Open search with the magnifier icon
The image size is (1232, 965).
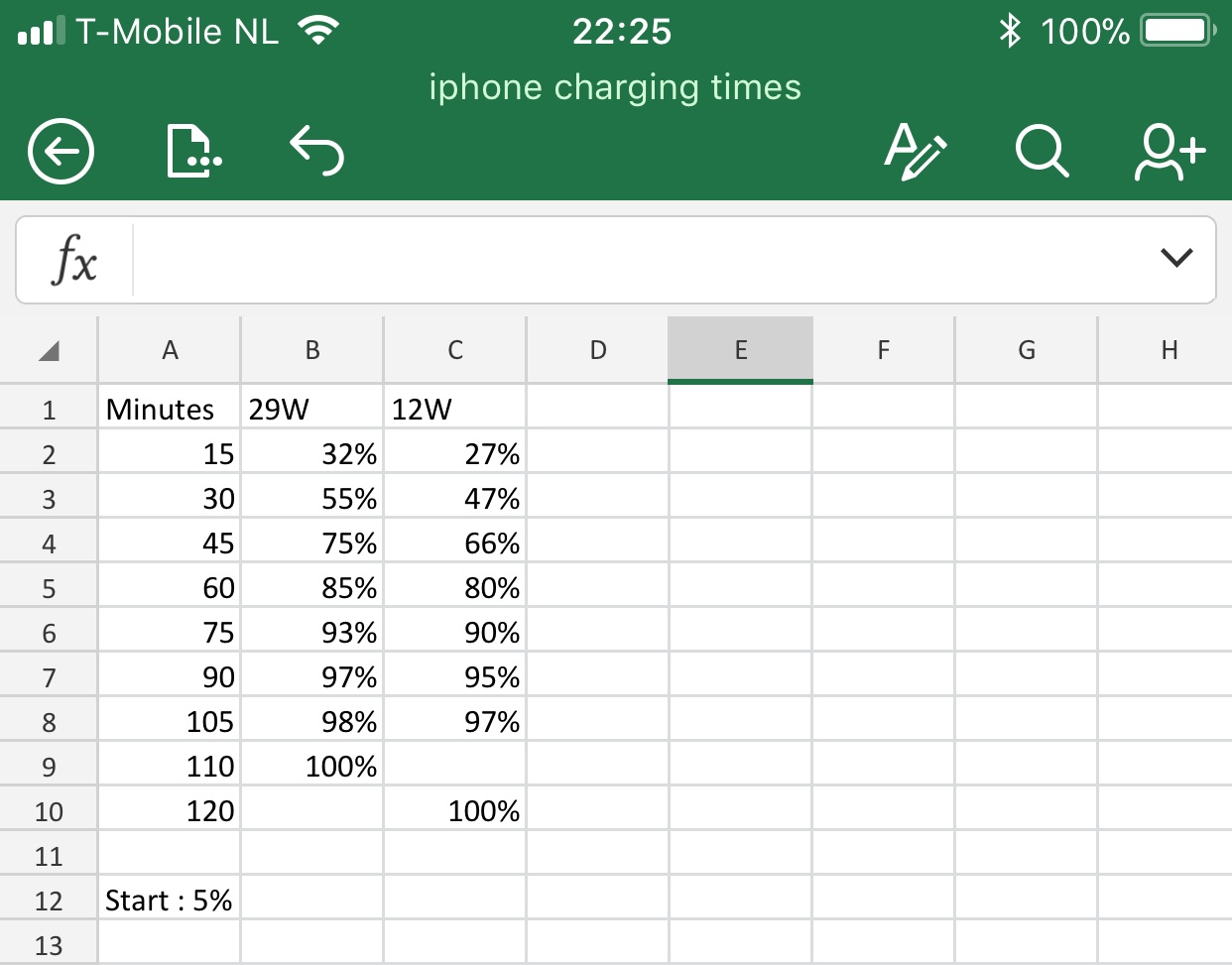(1042, 152)
